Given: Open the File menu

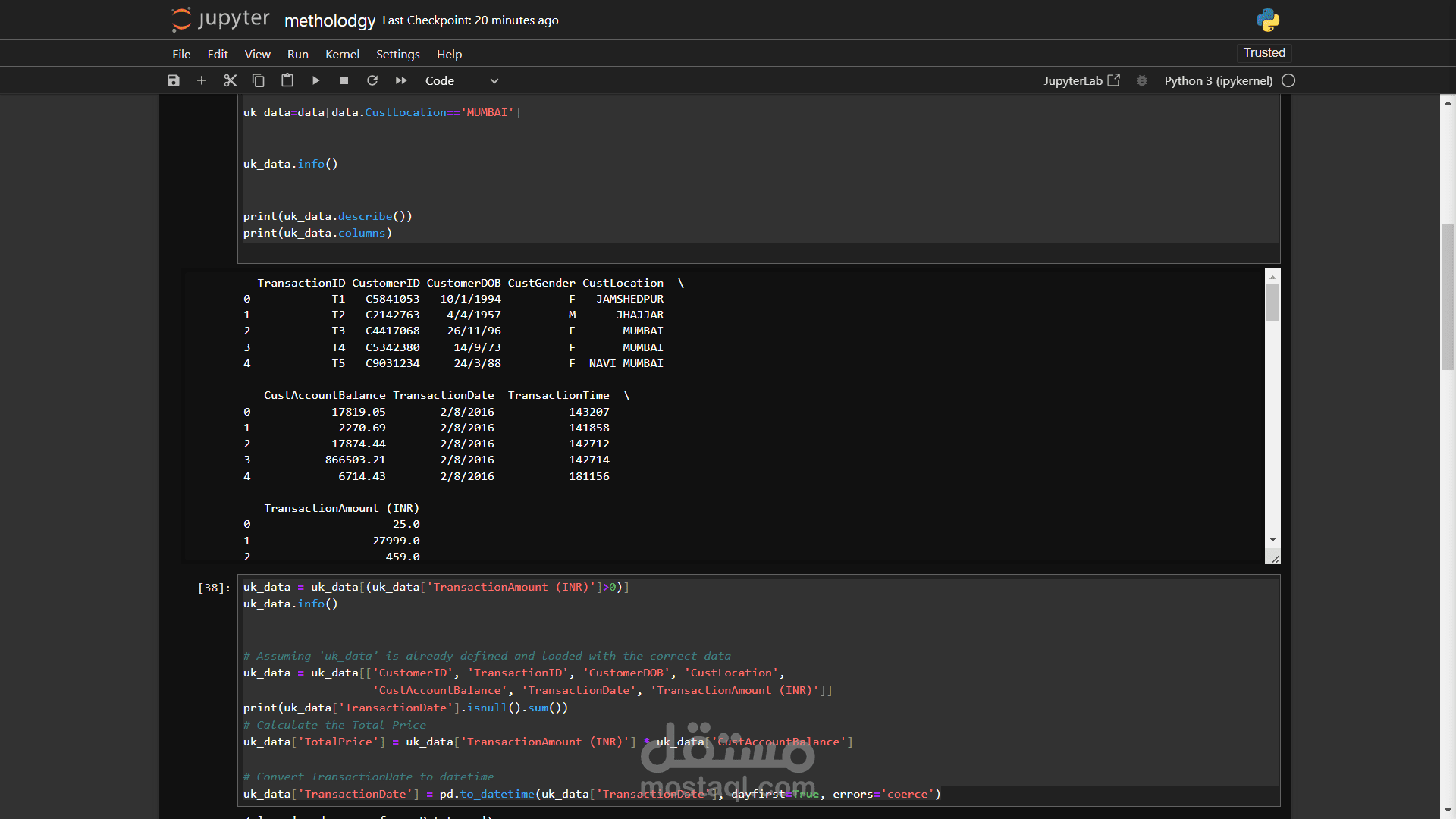Looking at the screenshot, I should 181,54.
